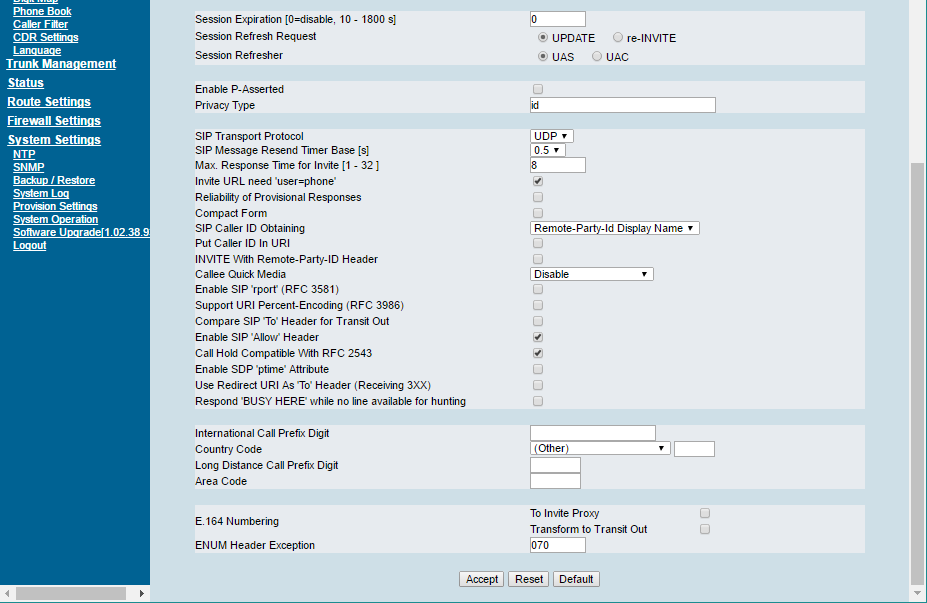The width and height of the screenshot is (927, 603).
Task: Enable the Compact Form checkbox
Action: (538, 213)
